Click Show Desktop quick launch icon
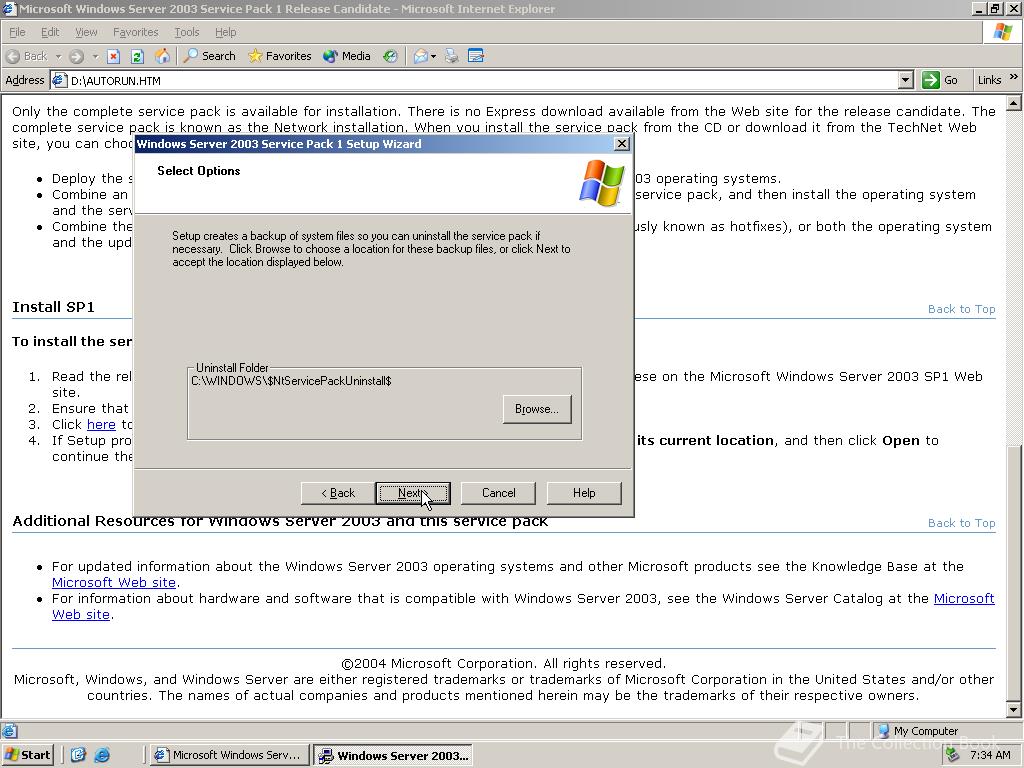The width and height of the screenshot is (1024, 768). coord(78,755)
